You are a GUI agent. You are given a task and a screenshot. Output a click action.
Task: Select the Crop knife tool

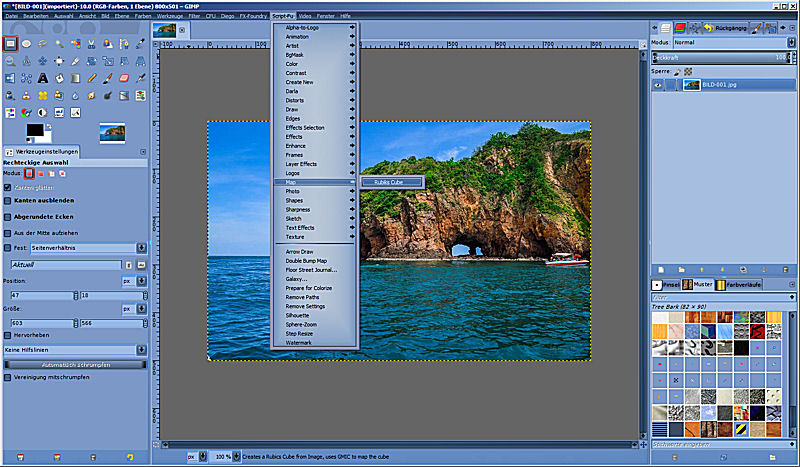pos(76,61)
